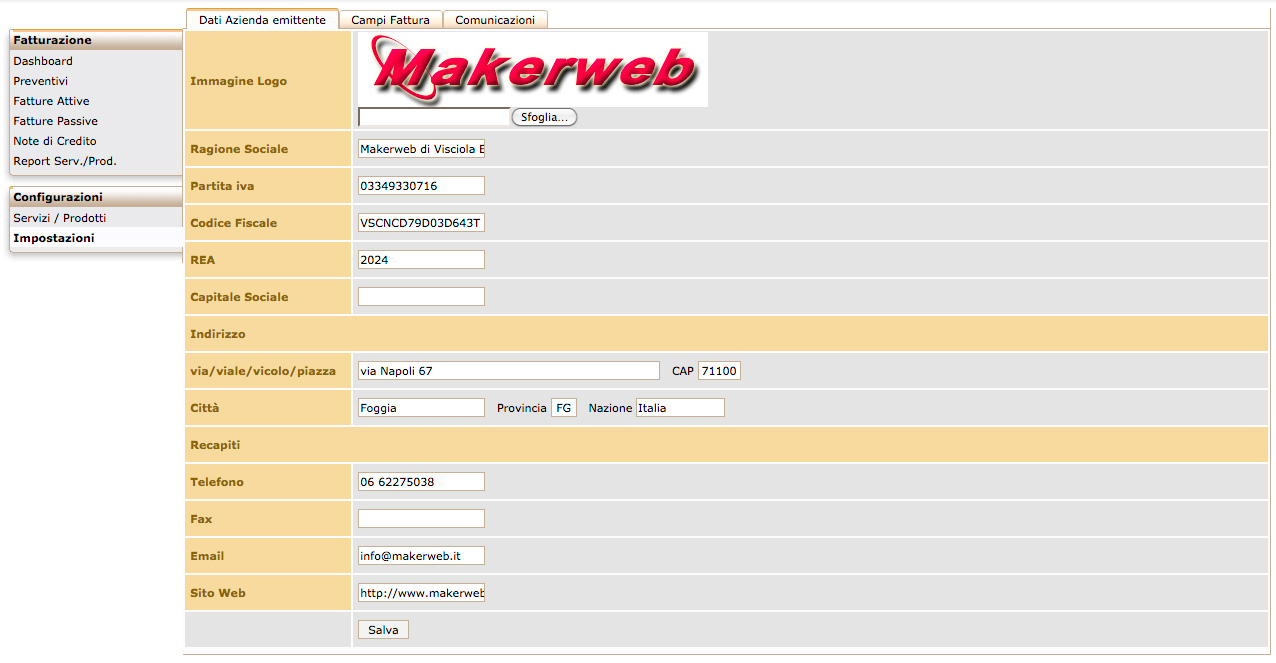Click the Partita iva label
Image resolution: width=1276 pixels, height=663 pixels.
click(x=222, y=186)
